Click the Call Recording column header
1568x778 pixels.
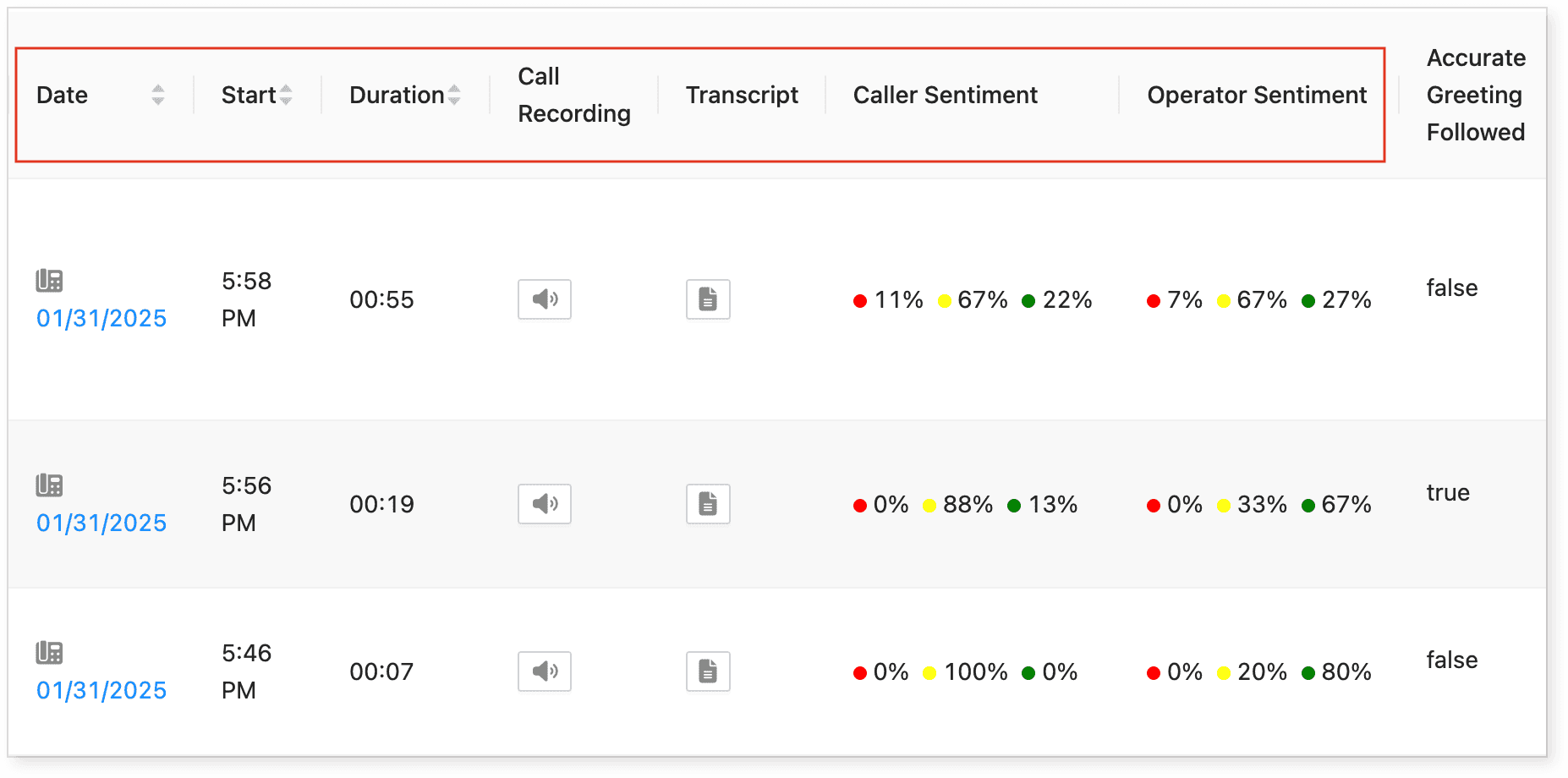pyautogui.click(x=574, y=95)
